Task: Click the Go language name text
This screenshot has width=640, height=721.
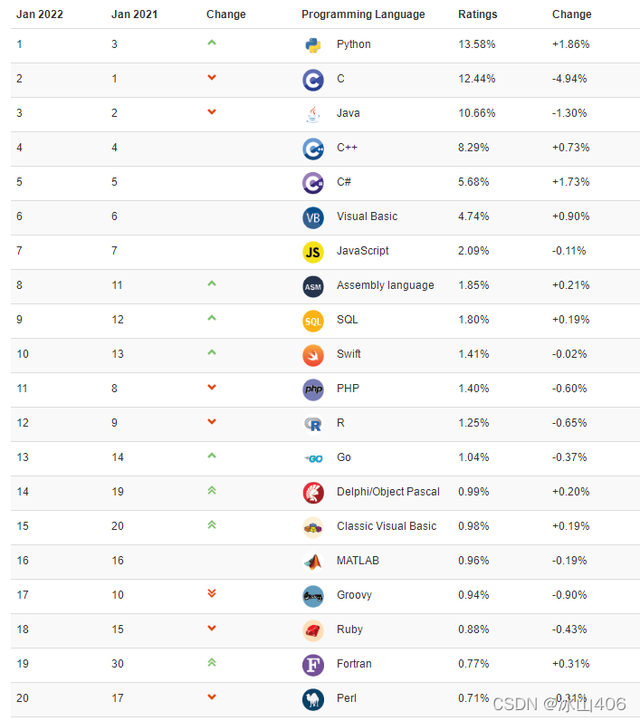Action: (x=344, y=457)
